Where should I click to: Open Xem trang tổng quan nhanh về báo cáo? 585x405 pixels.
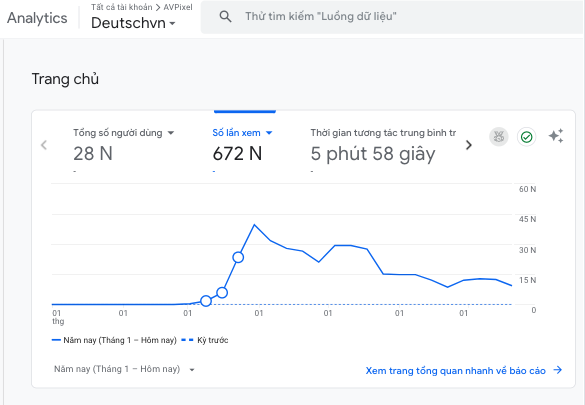pyautogui.click(x=455, y=371)
